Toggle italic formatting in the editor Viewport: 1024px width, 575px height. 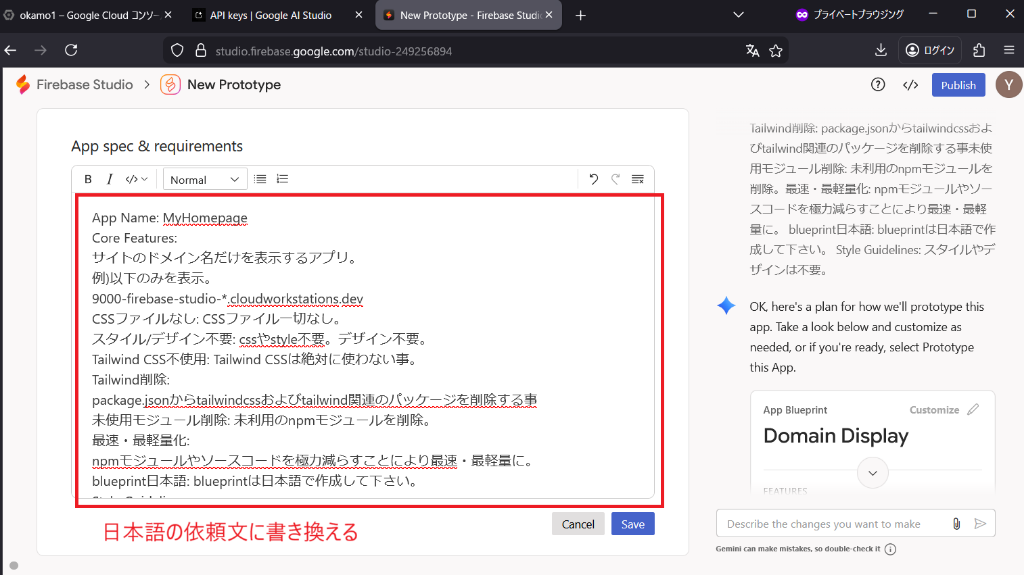(x=110, y=179)
